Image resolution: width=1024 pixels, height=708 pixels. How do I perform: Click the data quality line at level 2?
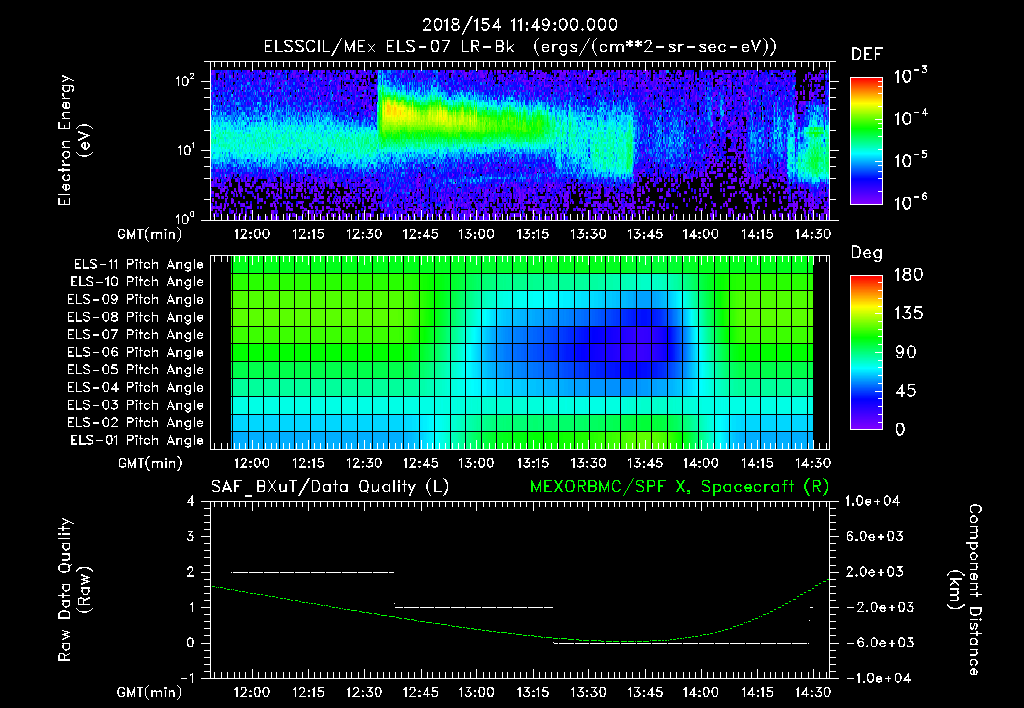coord(313,572)
